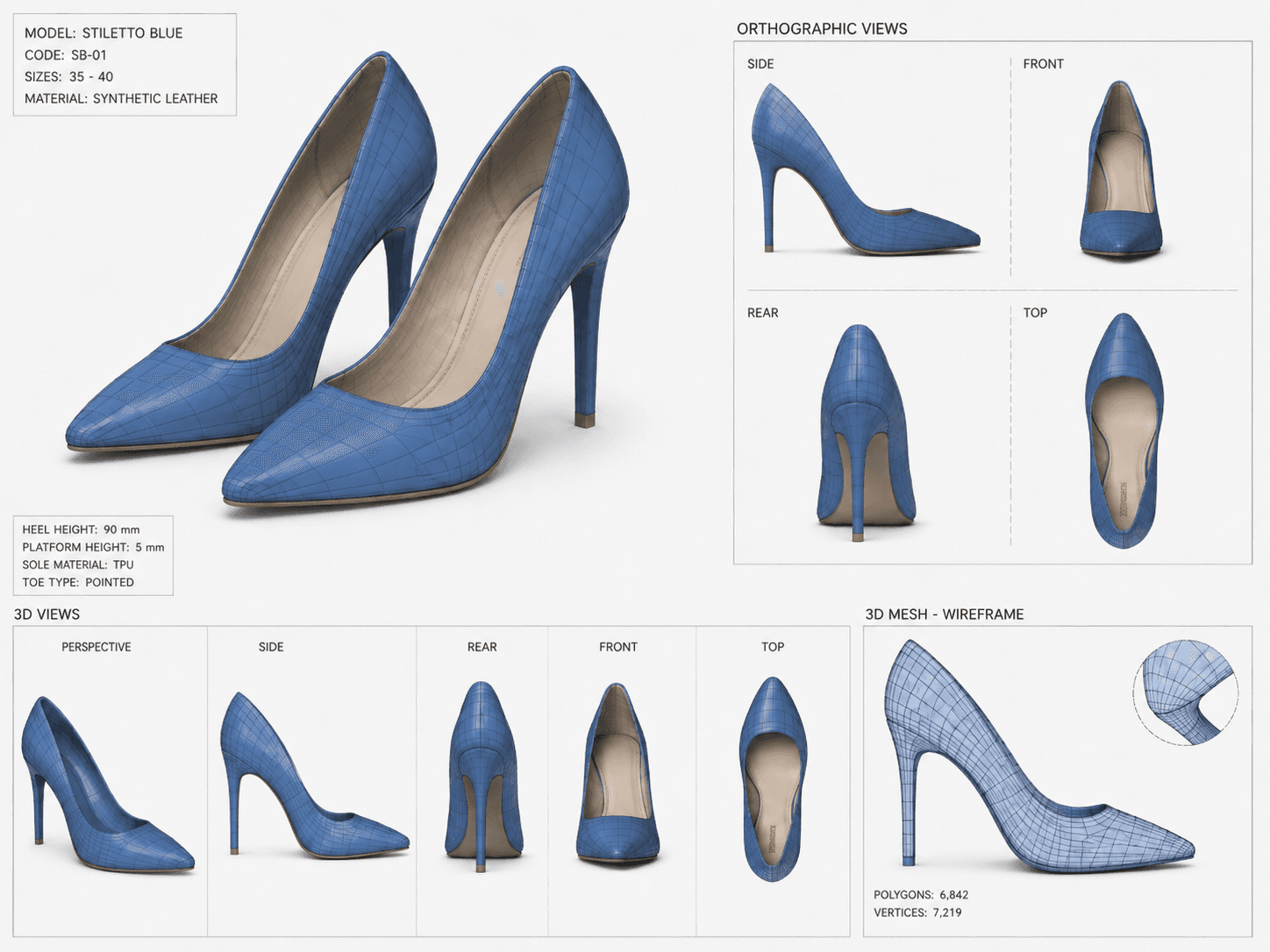Click the 'PERSPECTIVE' label in 3D Views
Screen dimensions: 1270x952
(x=96, y=647)
